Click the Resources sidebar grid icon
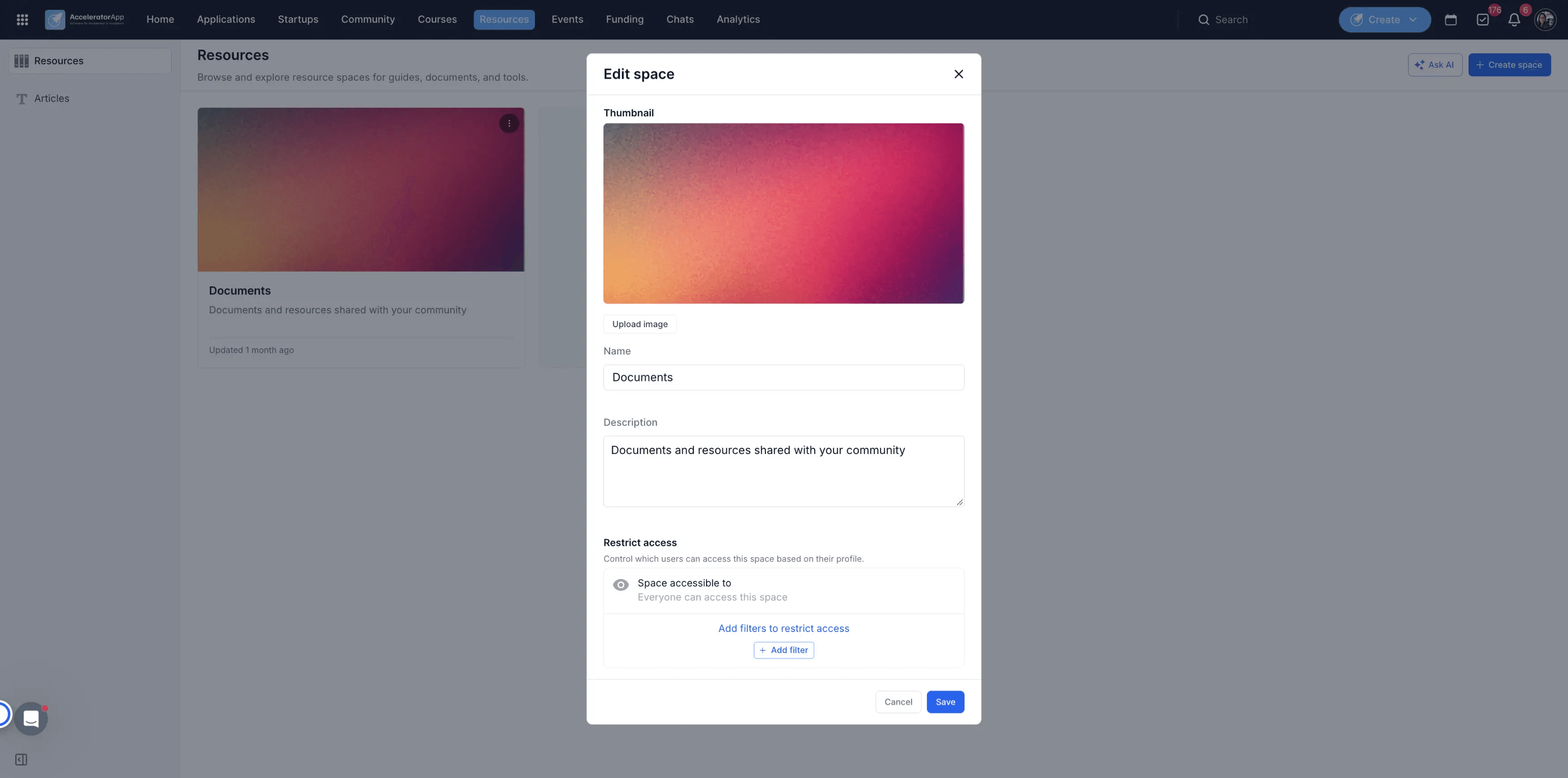The width and height of the screenshot is (1568, 778). coord(22,61)
